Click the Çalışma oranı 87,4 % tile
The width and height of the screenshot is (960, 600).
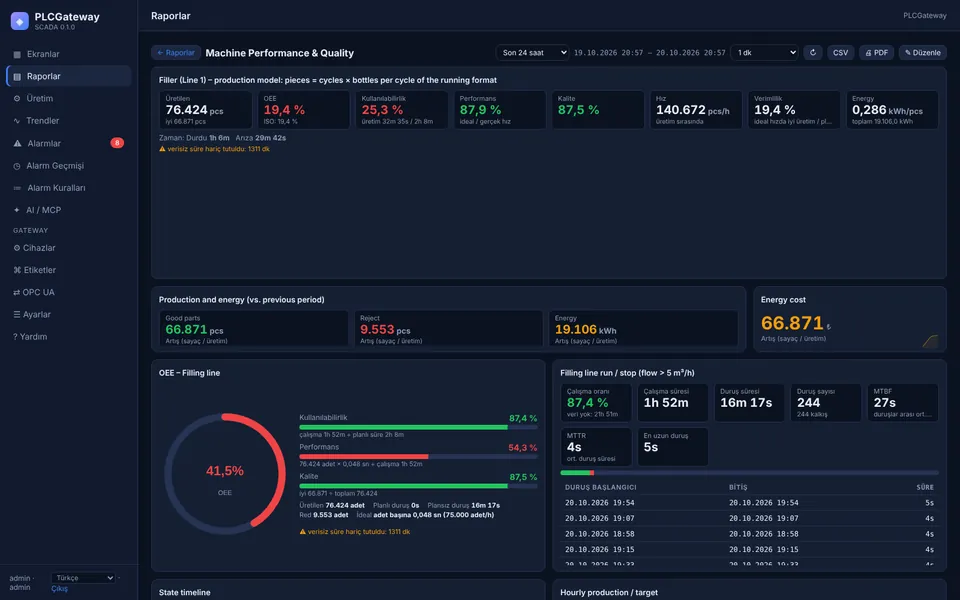pyautogui.click(x=596, y=403)
